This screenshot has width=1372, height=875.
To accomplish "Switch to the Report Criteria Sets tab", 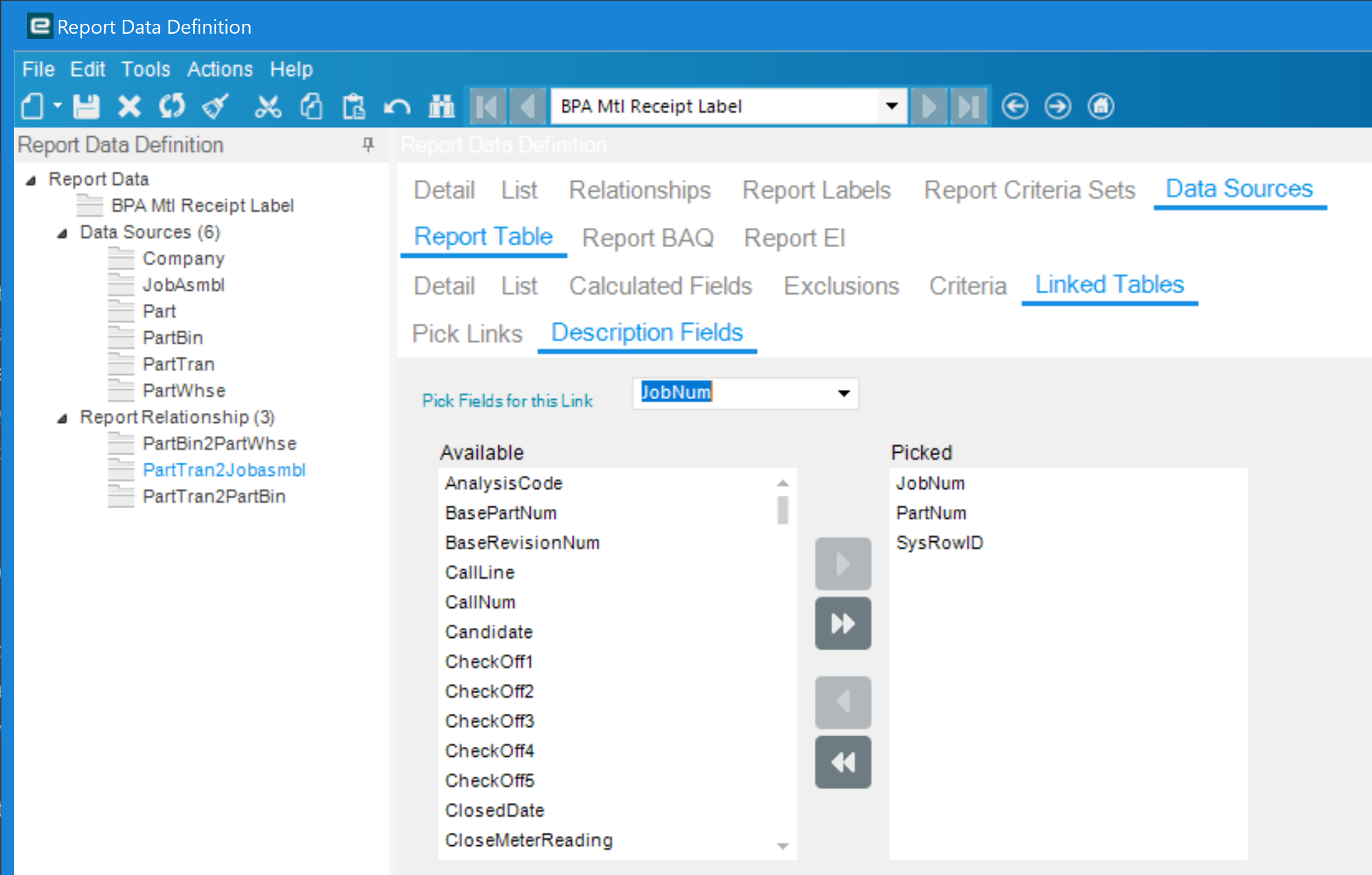I will (1030, 190).
